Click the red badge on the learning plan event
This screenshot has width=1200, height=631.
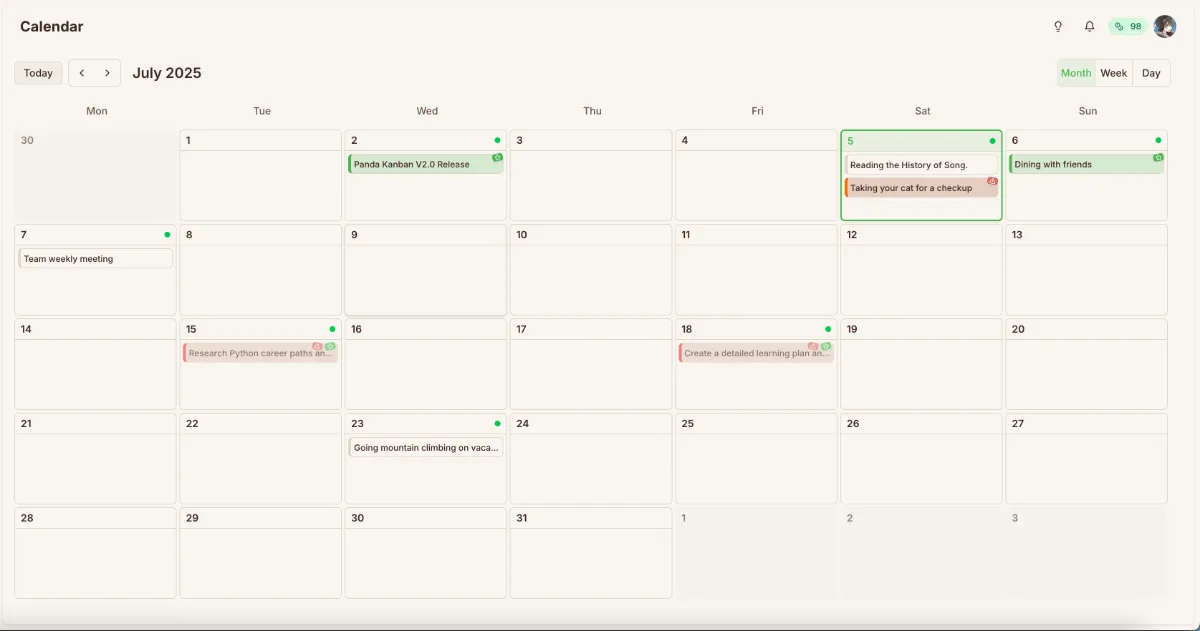813,345
